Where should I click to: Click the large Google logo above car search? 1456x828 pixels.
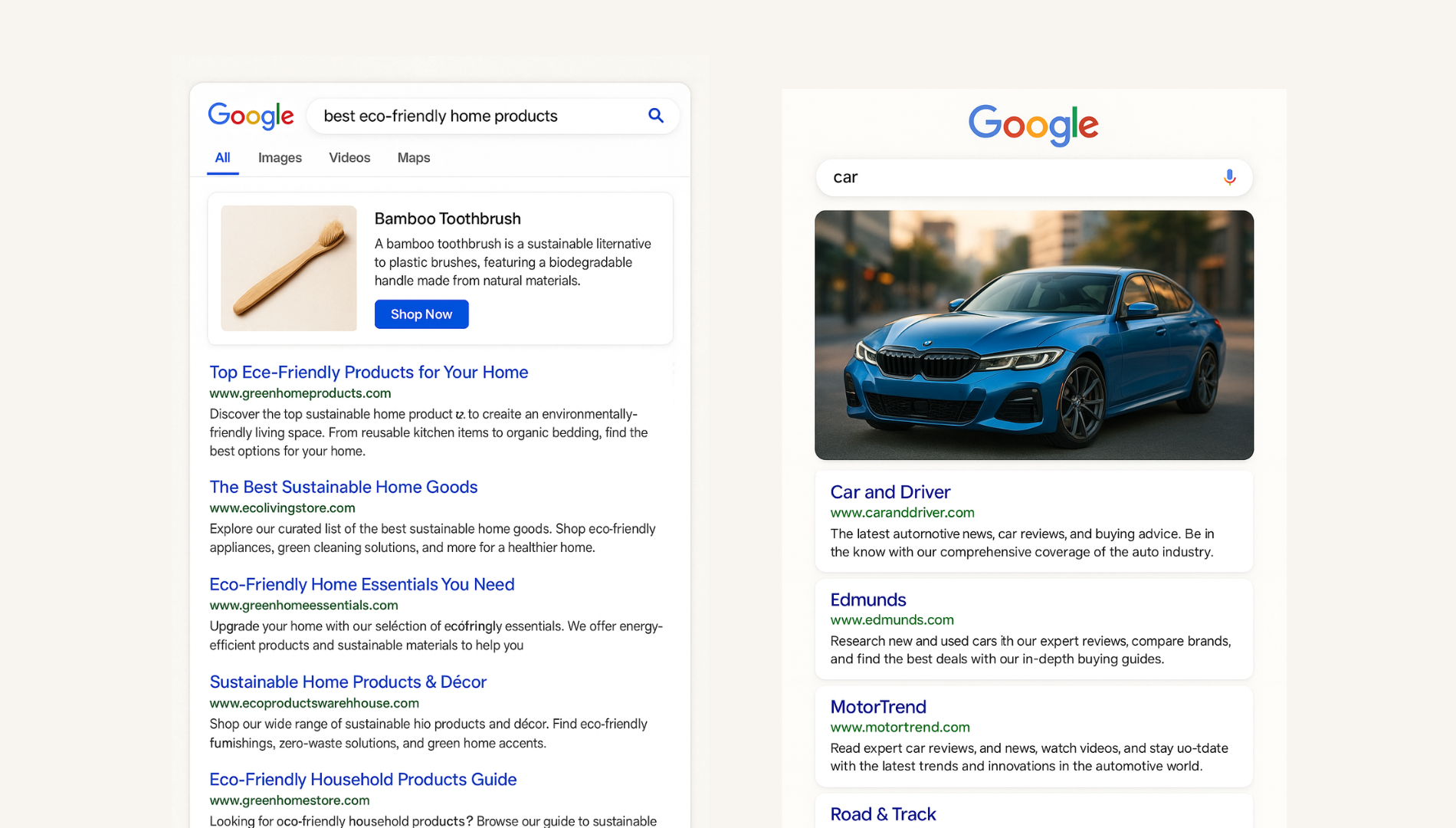point(1033,125)
